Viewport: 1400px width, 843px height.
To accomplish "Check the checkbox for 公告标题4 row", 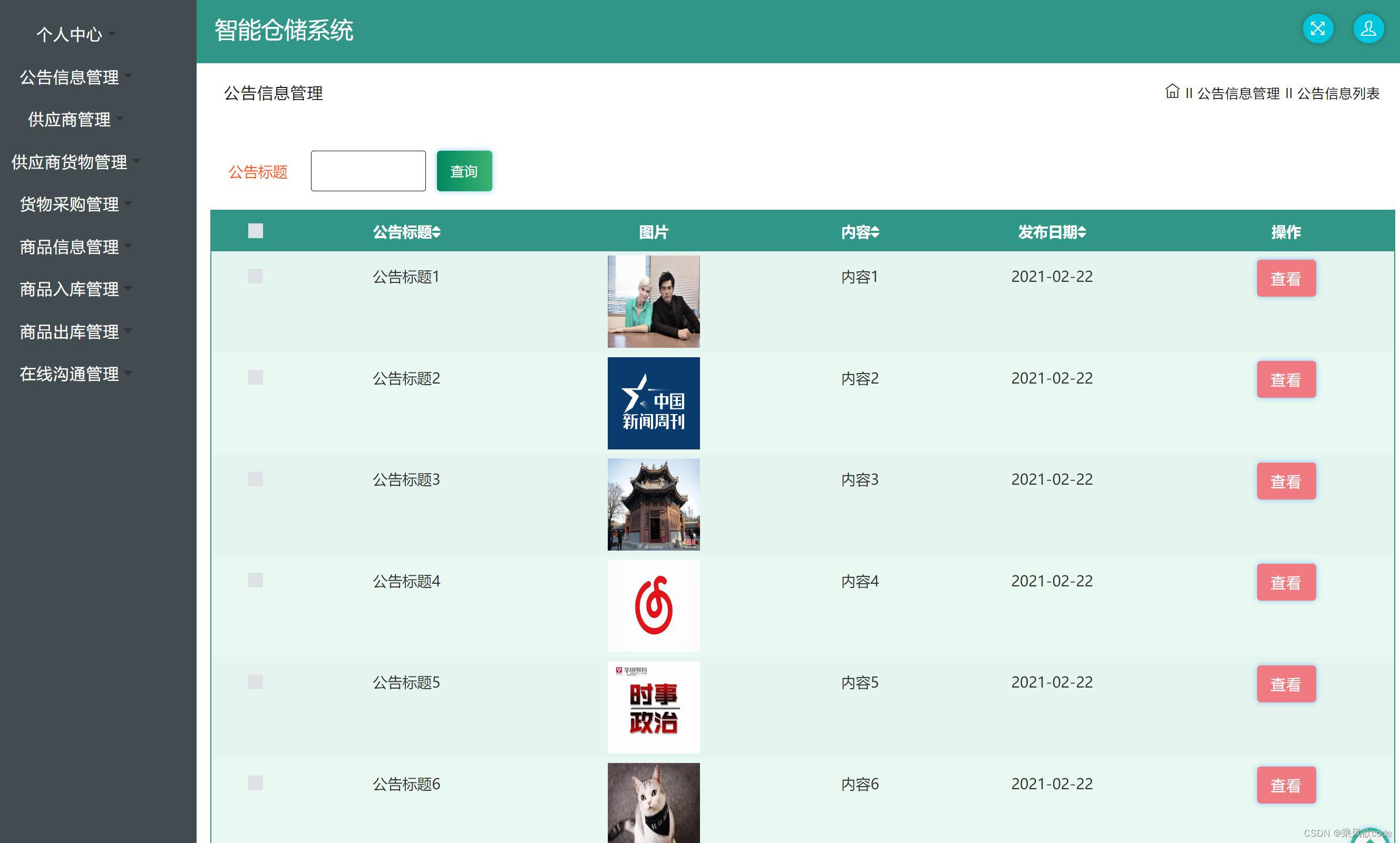I will (256, 580).
